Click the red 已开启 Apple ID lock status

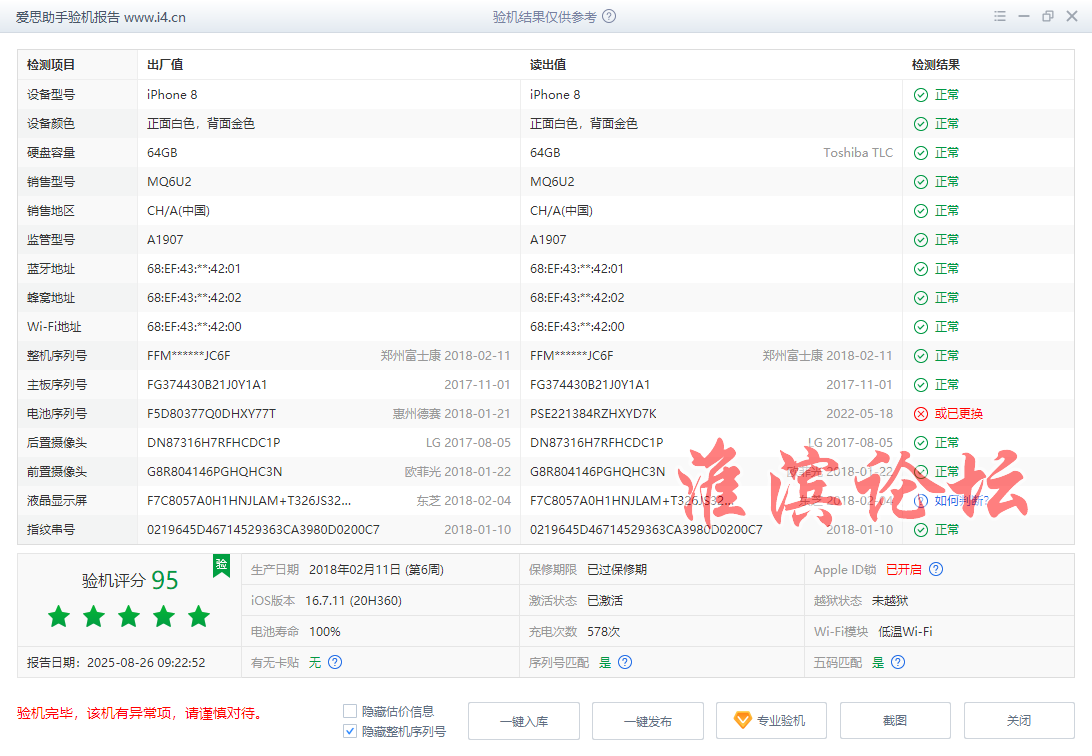[x=904, y=569]
